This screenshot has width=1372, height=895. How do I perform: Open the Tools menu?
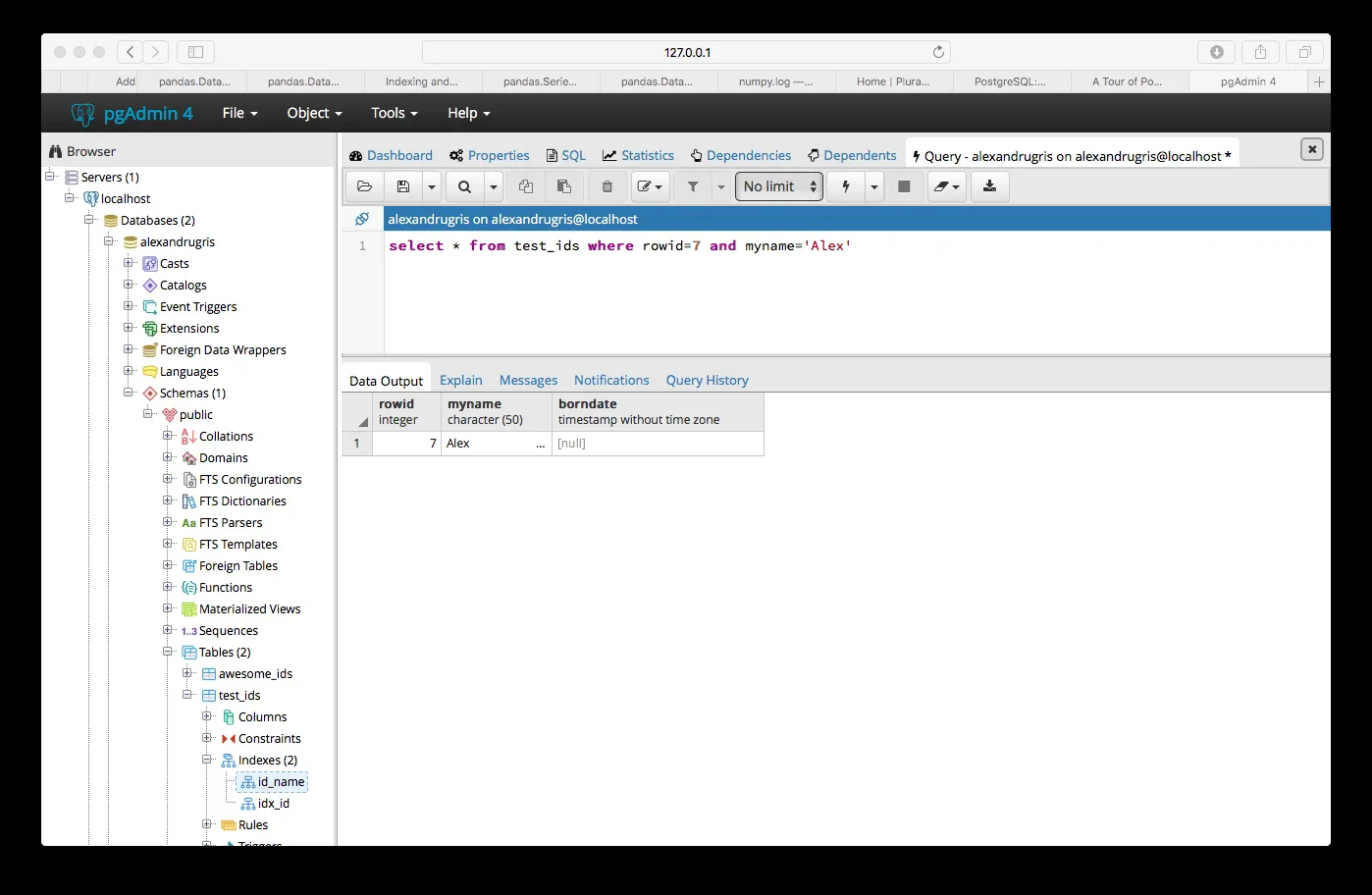[x=394, y=113]
